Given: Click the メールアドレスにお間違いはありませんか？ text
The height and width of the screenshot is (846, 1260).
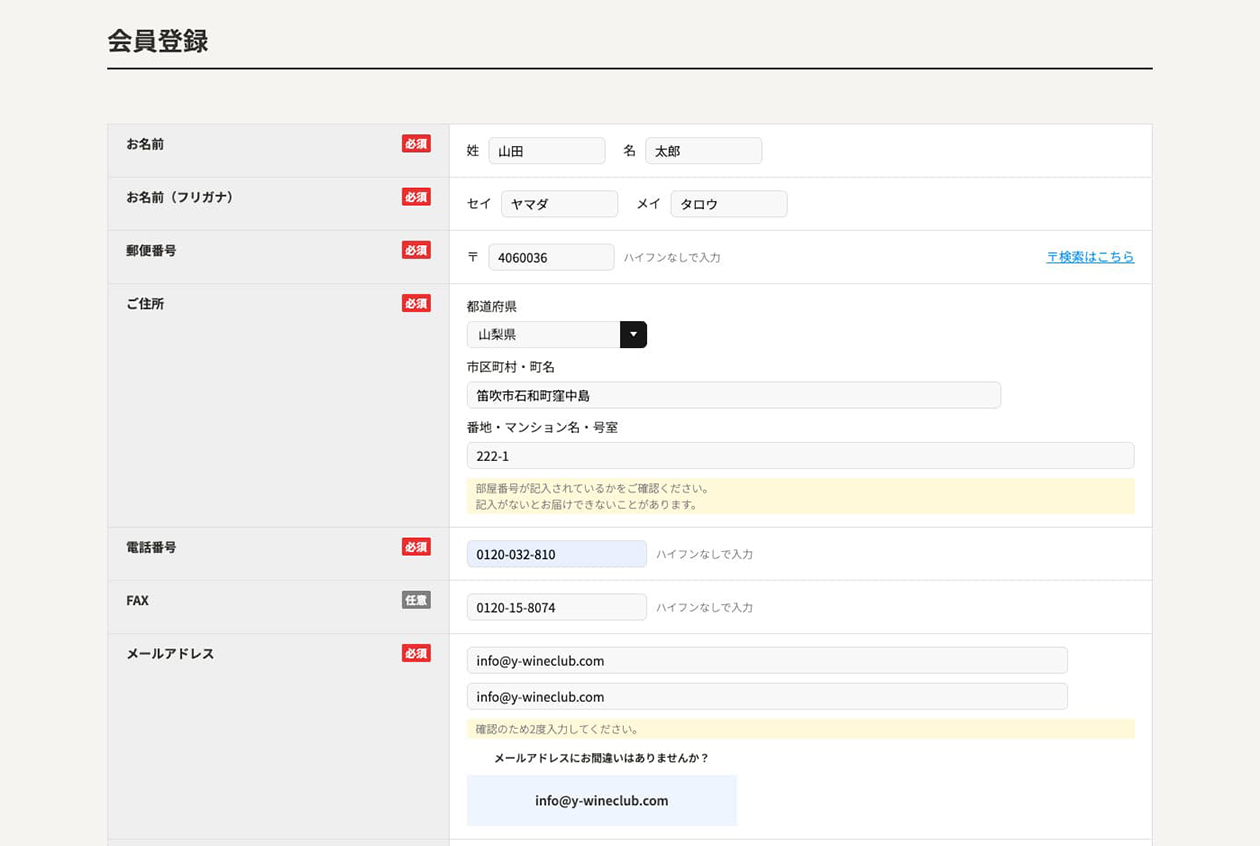Looking at the screenshot, I should (601, 758).
